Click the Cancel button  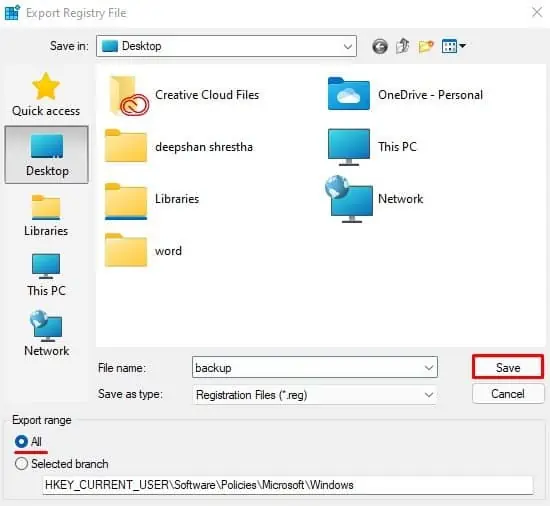[508, 394]
